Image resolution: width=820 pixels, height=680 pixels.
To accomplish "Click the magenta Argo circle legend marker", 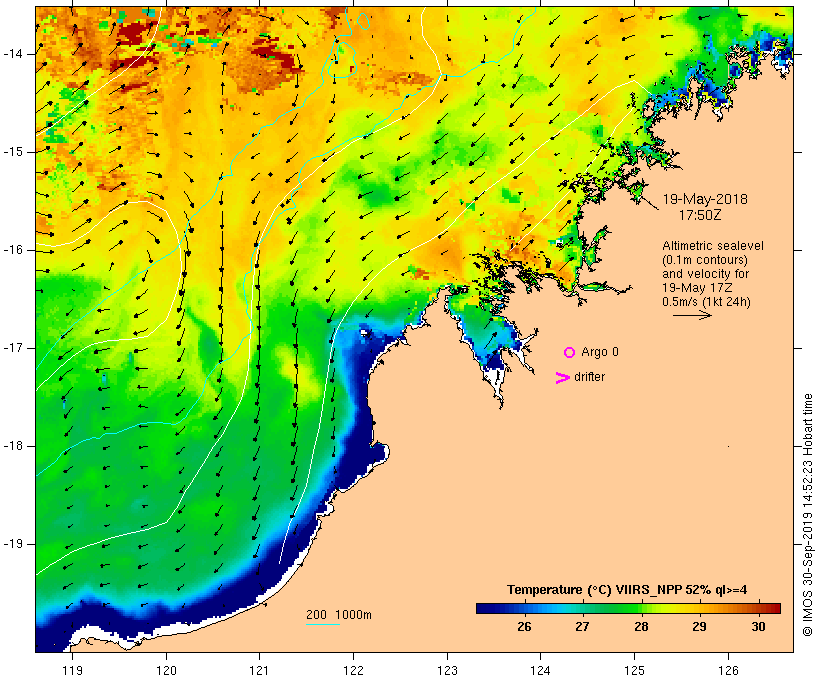I will pyautogui.click(x=570, y=353).
